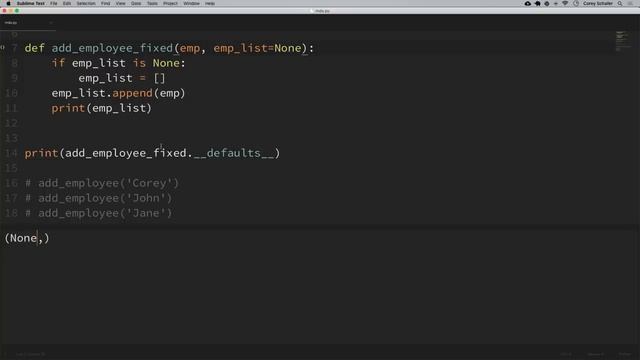
Task: Click the commented add_employee('John') line
Action: (x=98, y=198)
